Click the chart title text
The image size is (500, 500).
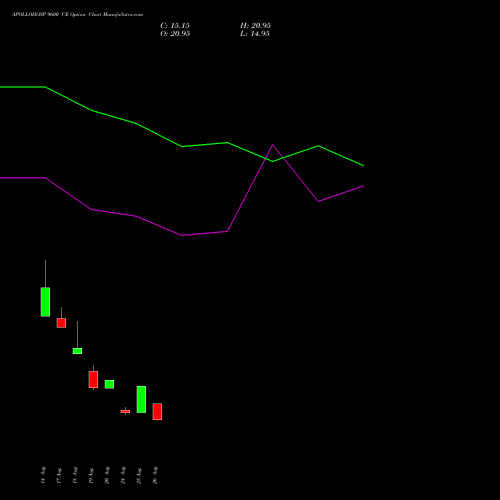click(78, 15)
